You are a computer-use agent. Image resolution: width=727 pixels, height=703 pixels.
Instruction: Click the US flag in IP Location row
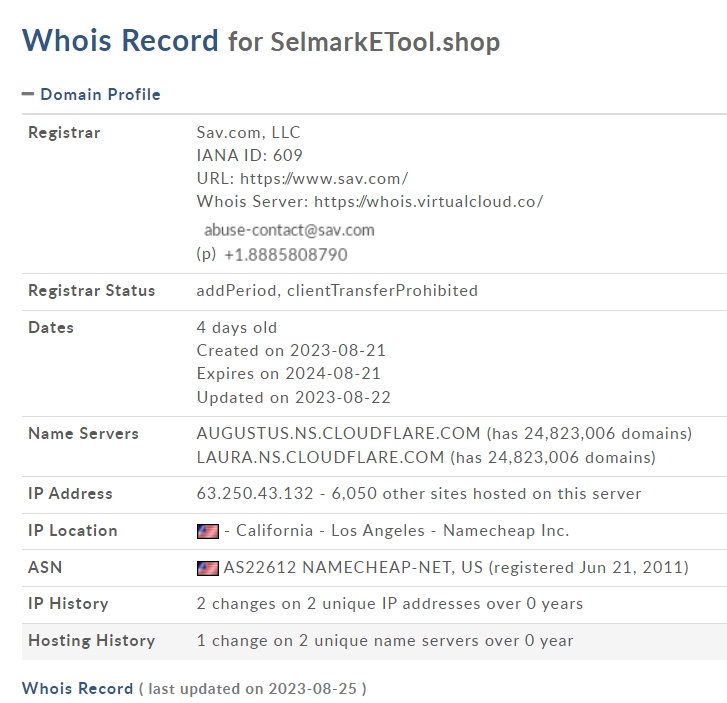coord(208,531)
